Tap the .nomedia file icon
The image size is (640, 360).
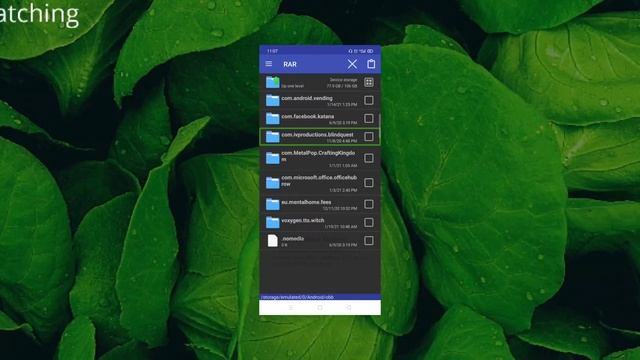[273, 241]
